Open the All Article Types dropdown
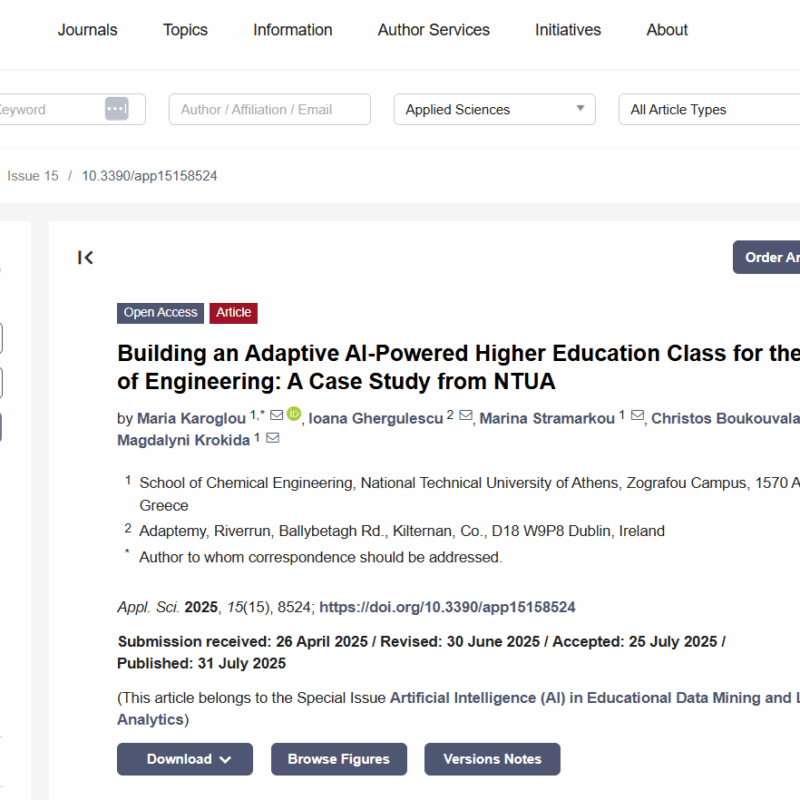Image resolution: width=800 pixels, height=800 pixels. [x=708, y=110]
